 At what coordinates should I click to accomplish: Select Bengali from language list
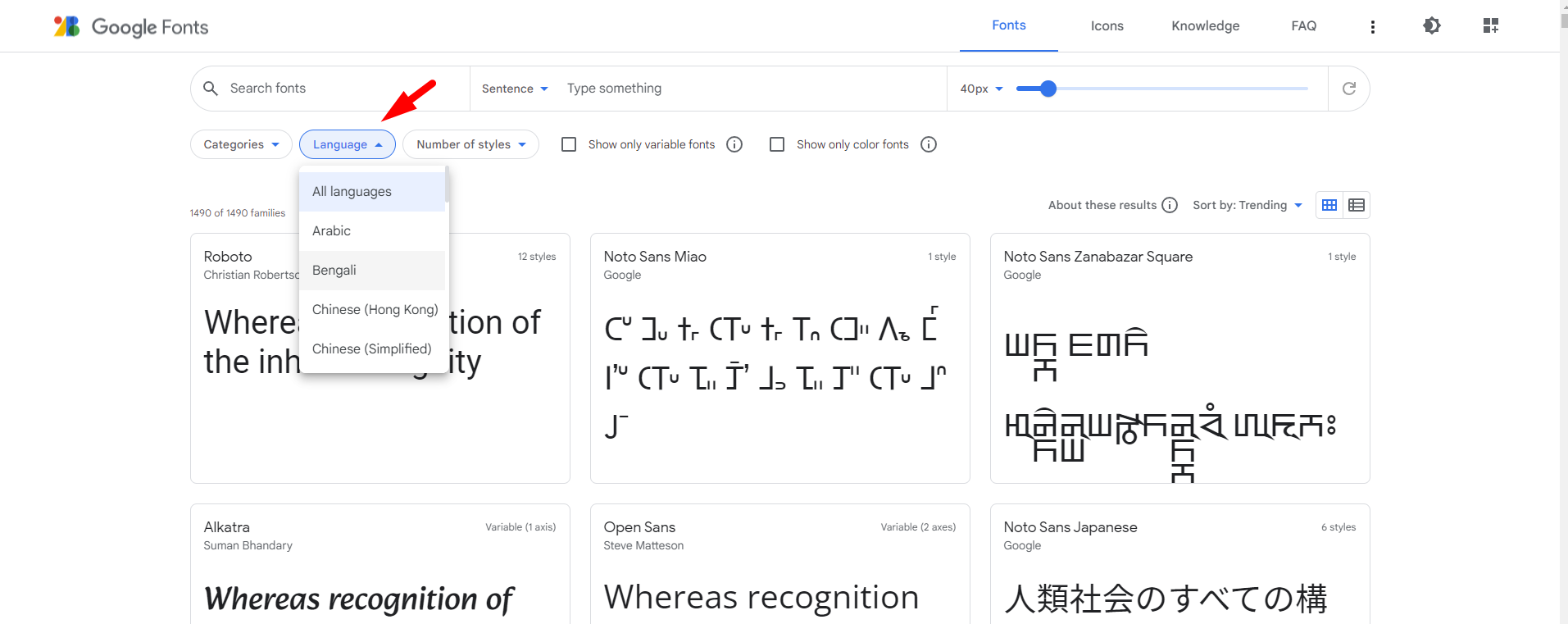coord(372,271)
